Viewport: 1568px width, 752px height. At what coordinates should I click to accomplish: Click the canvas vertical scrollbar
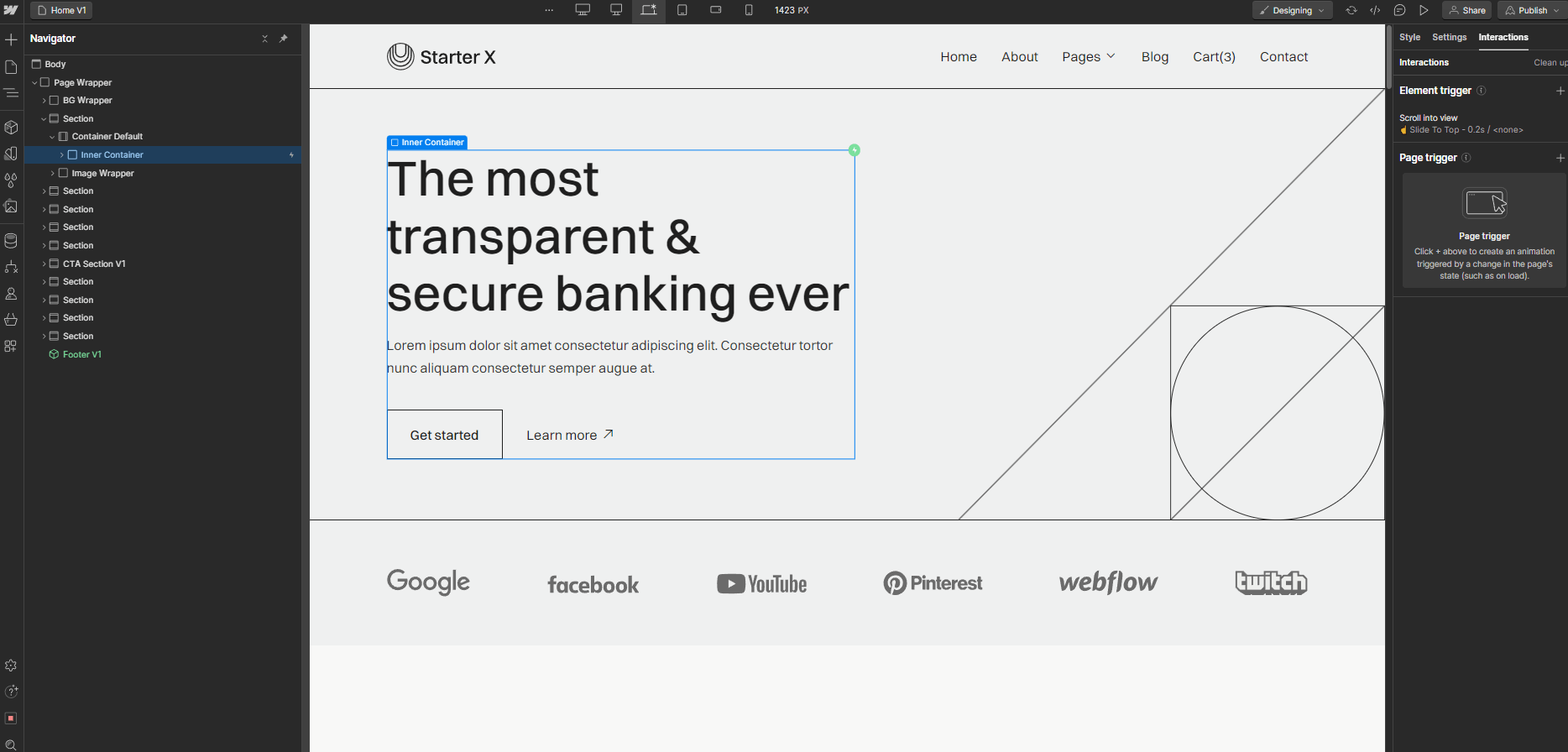click(1388, 57)
